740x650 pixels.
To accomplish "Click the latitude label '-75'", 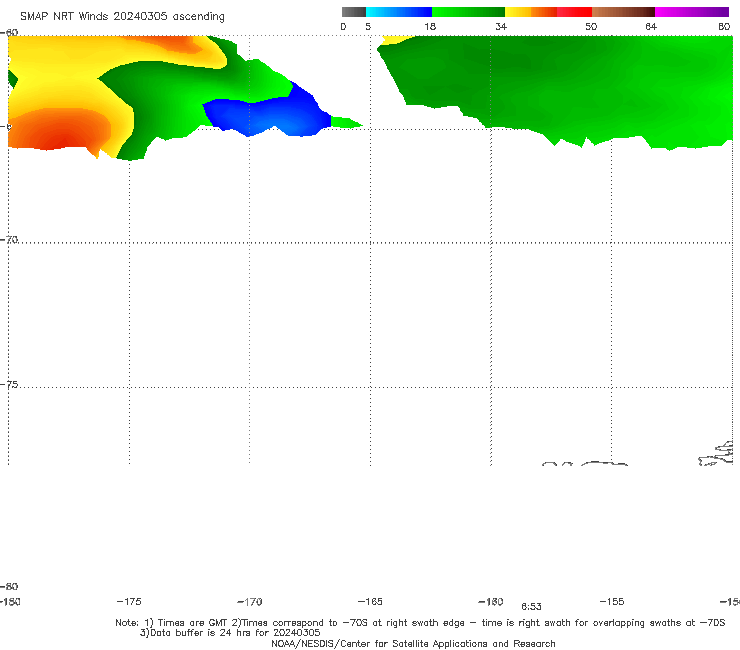I will click(x=9, y=384).
